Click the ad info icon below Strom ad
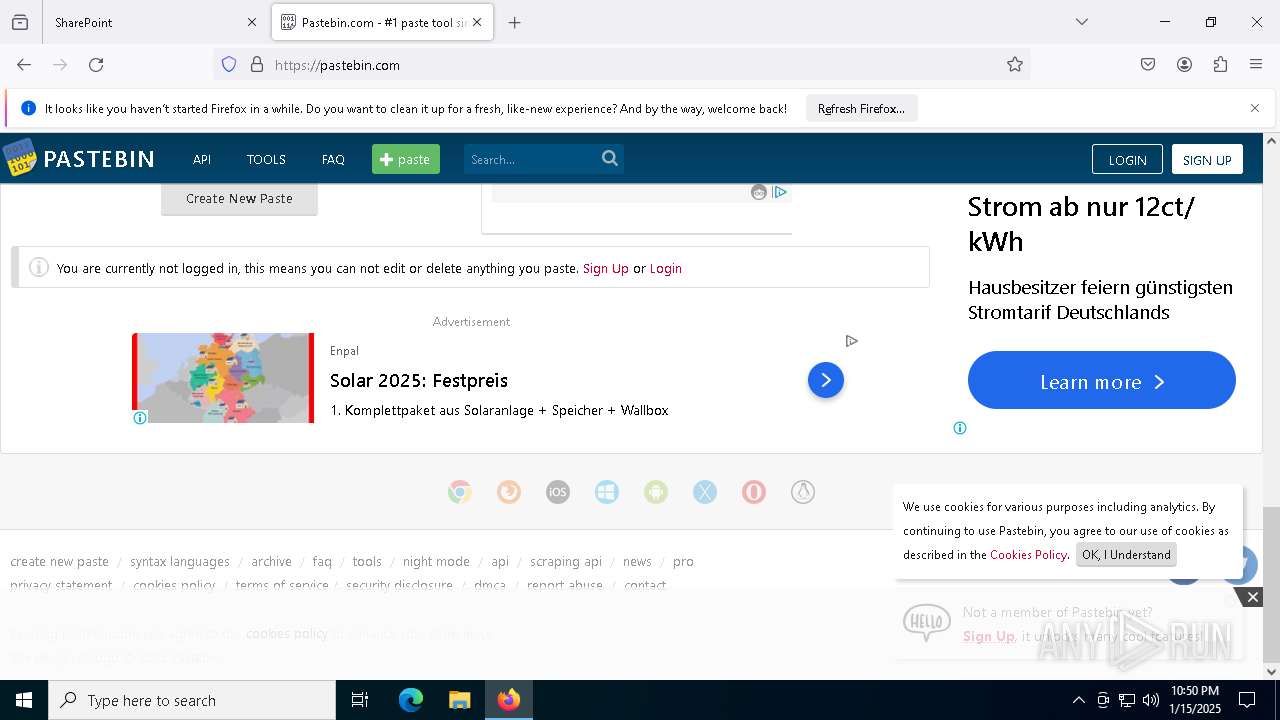Image resolution: width=1280 pixels, height=720 pixels. point(960,428)
